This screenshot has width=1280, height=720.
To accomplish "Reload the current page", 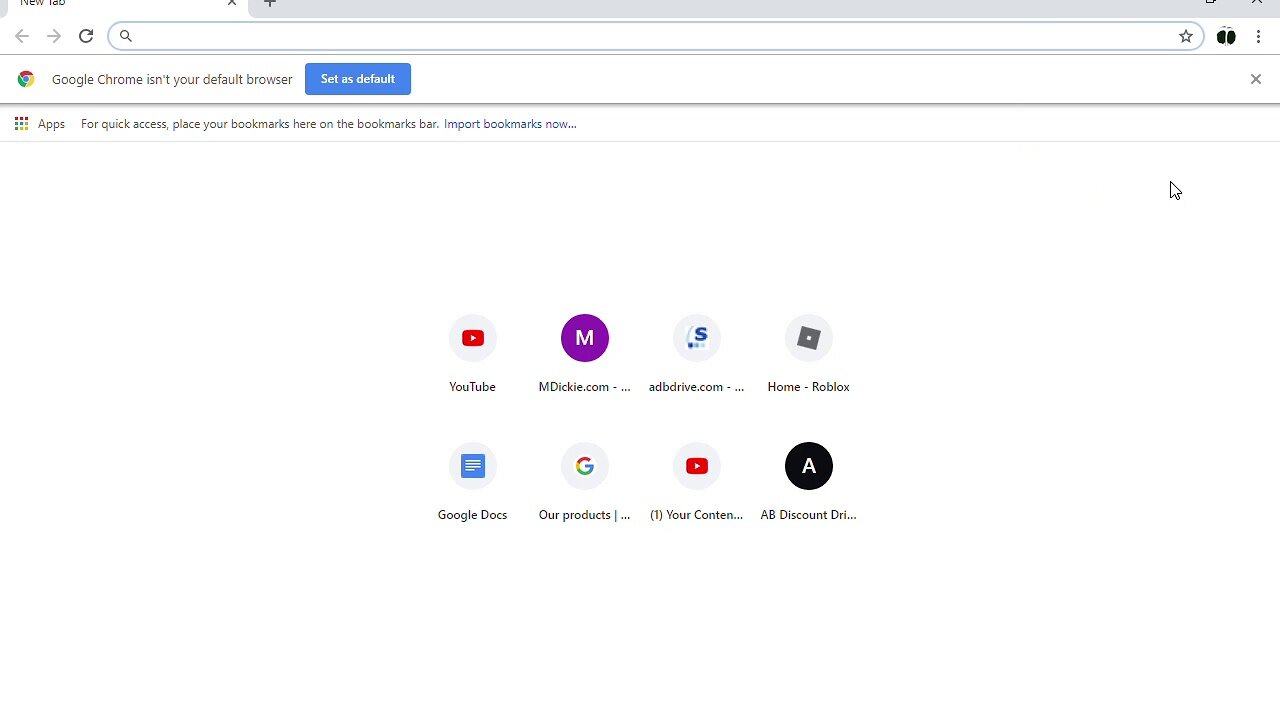I will (x=86, y=36).
